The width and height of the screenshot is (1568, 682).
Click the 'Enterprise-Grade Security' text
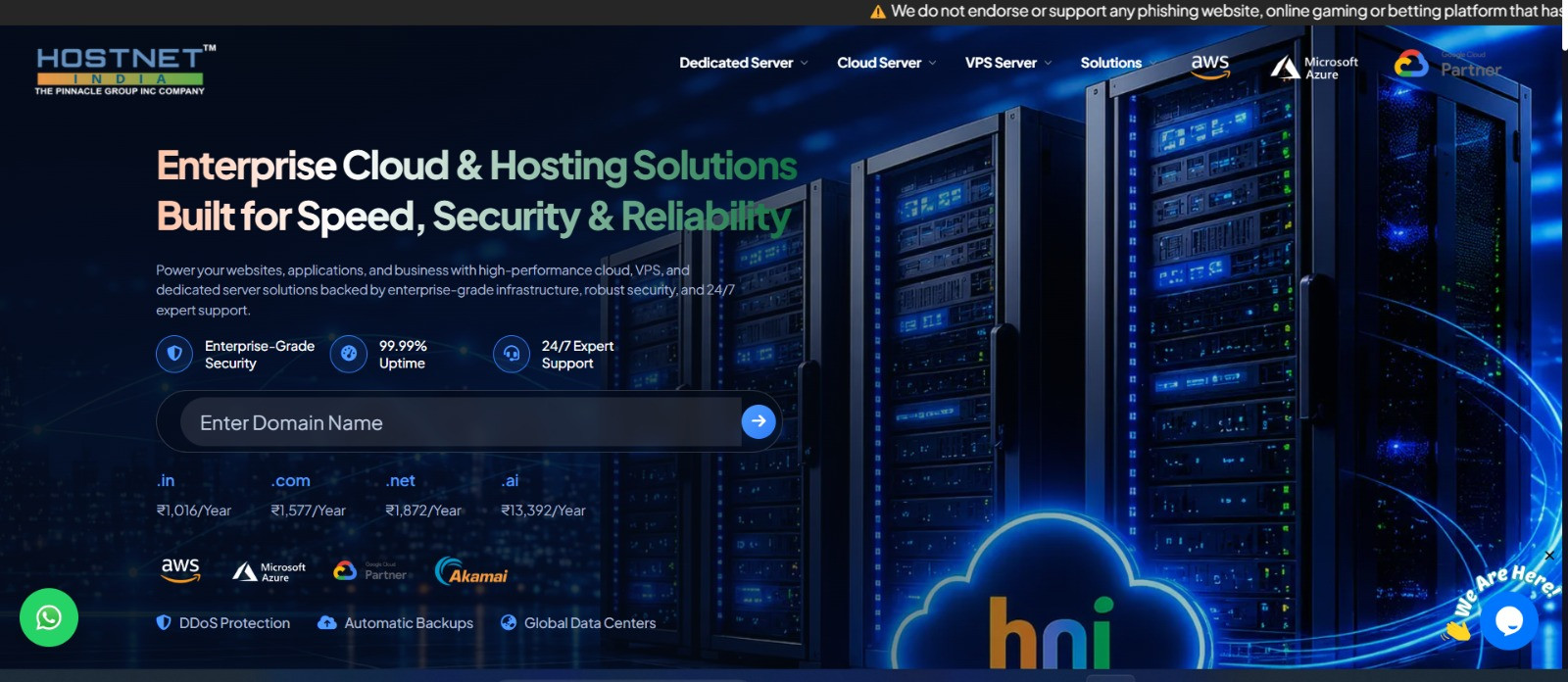[x=260, y=355]
